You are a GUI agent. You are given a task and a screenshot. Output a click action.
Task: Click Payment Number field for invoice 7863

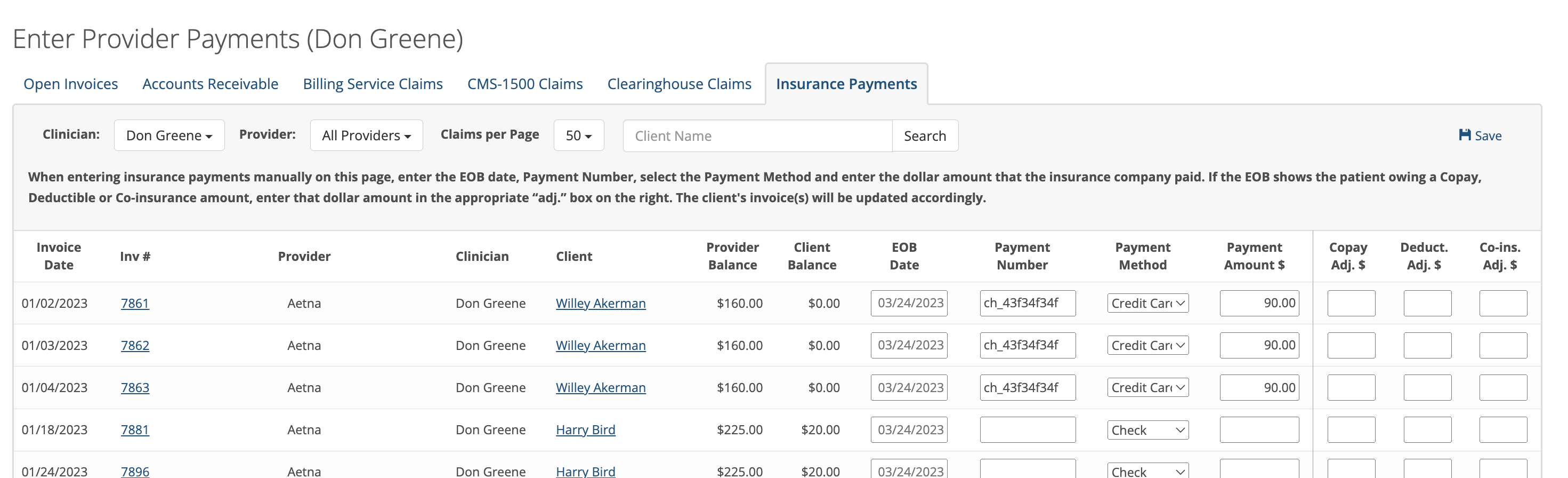[x=1028, y=387]
